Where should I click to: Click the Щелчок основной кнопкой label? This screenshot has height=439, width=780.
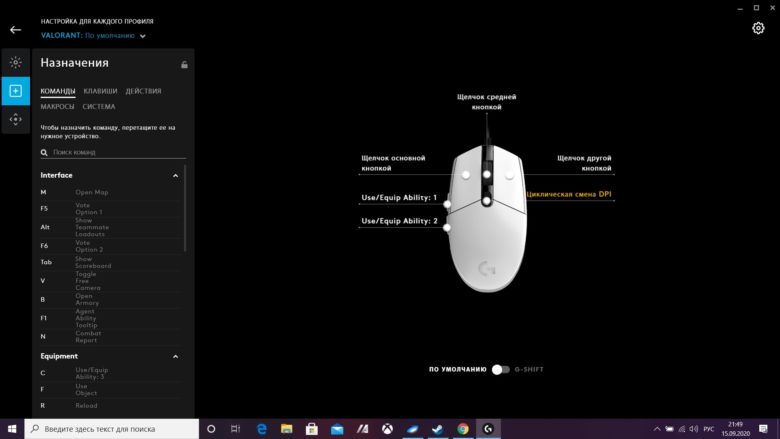393,163
